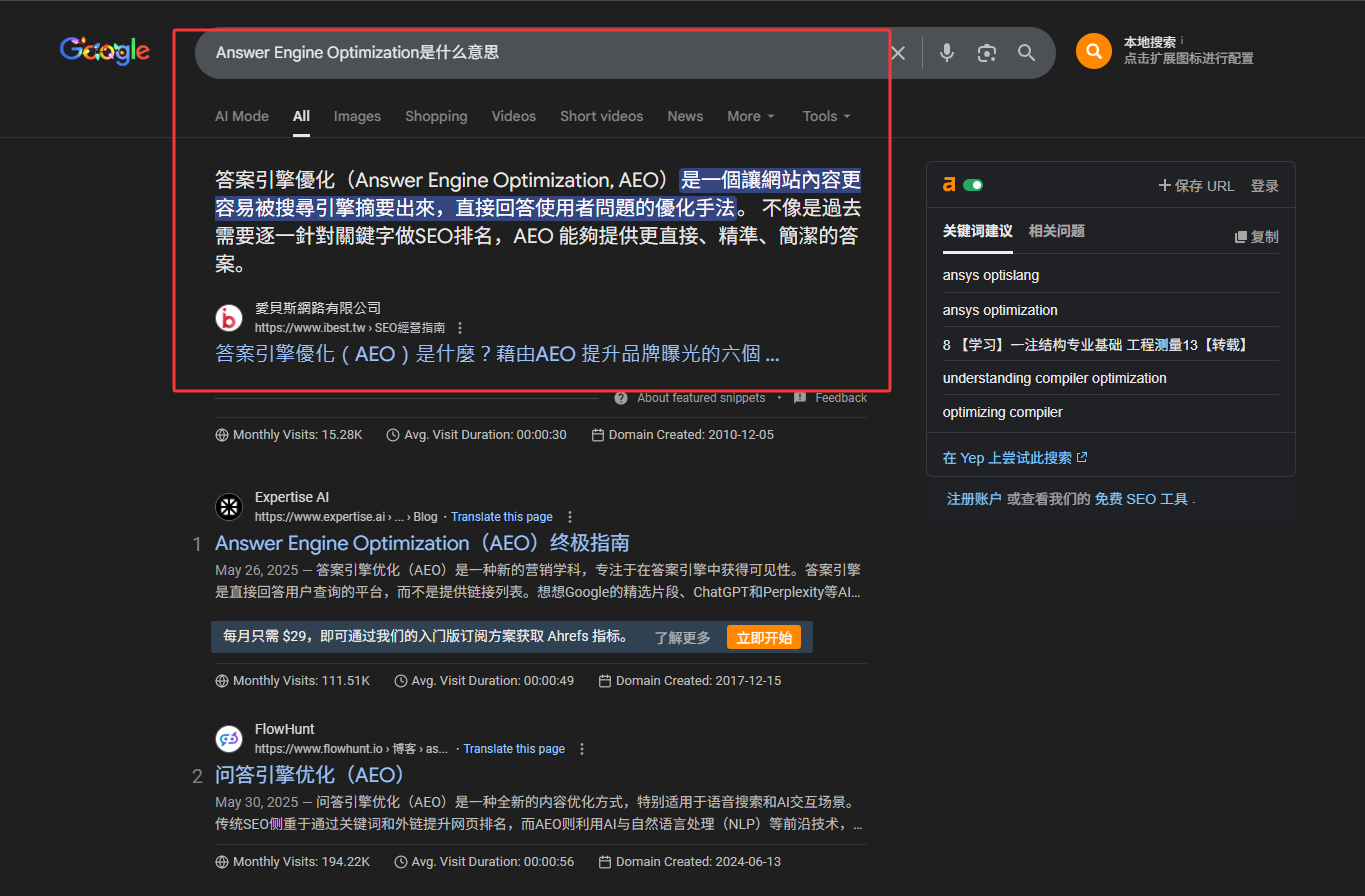The height and width of the screenshot is (896, 1365).
Task: Clear the search query with the X icon
Action: (x=898, y=53)
